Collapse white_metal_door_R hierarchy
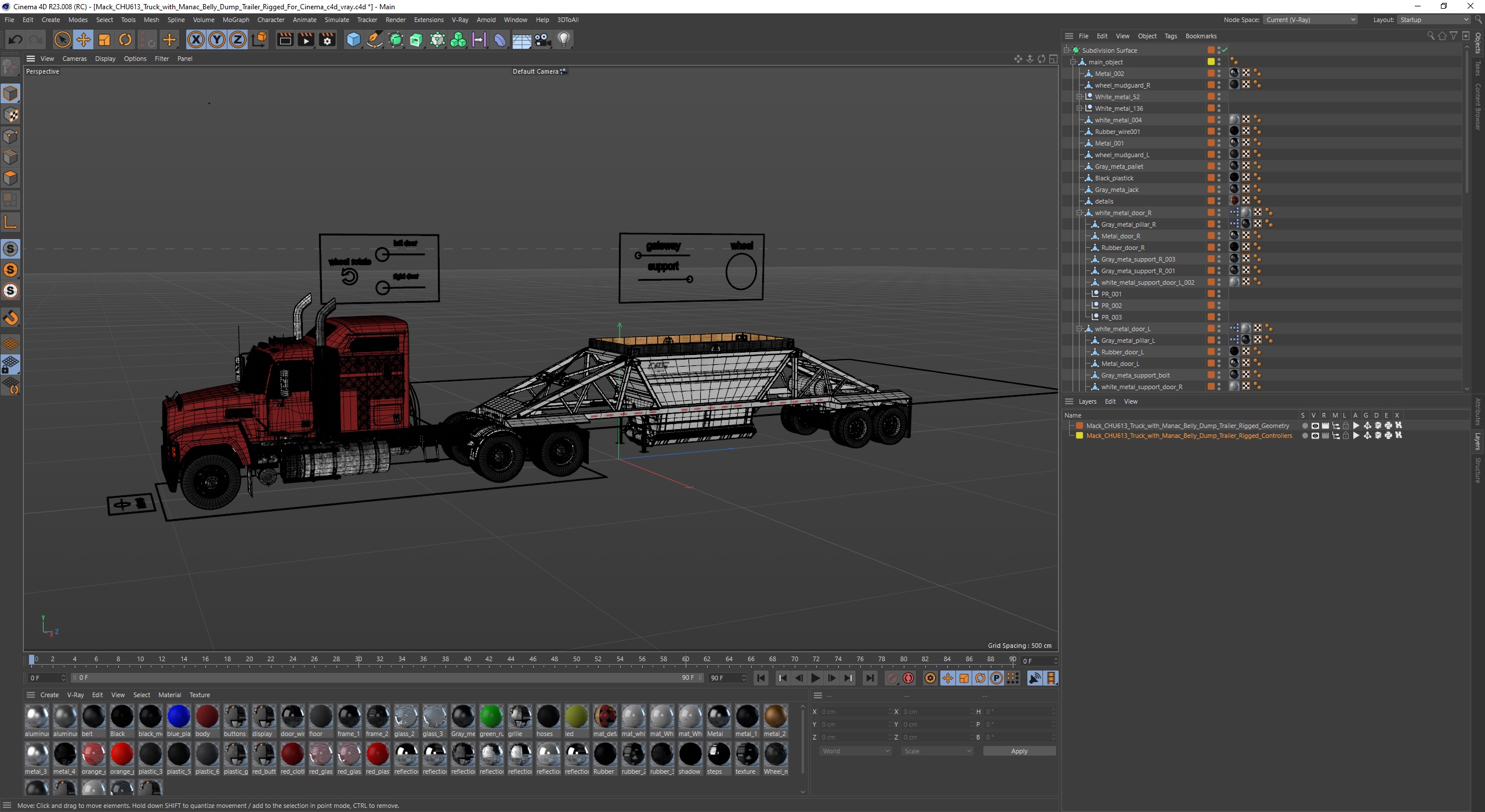 point(1080,213)
